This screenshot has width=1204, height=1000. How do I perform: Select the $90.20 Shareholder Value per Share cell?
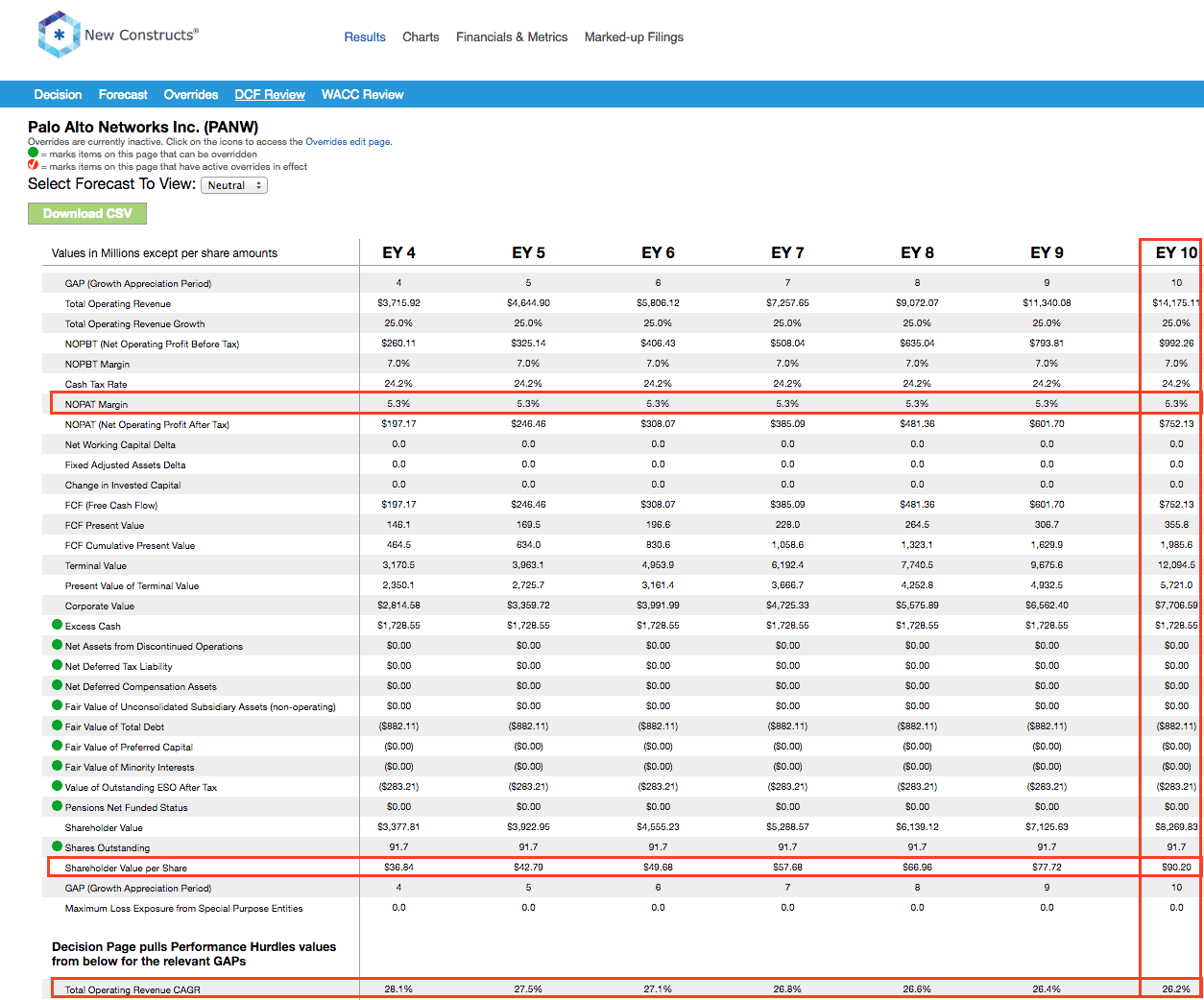(1176, 868)
